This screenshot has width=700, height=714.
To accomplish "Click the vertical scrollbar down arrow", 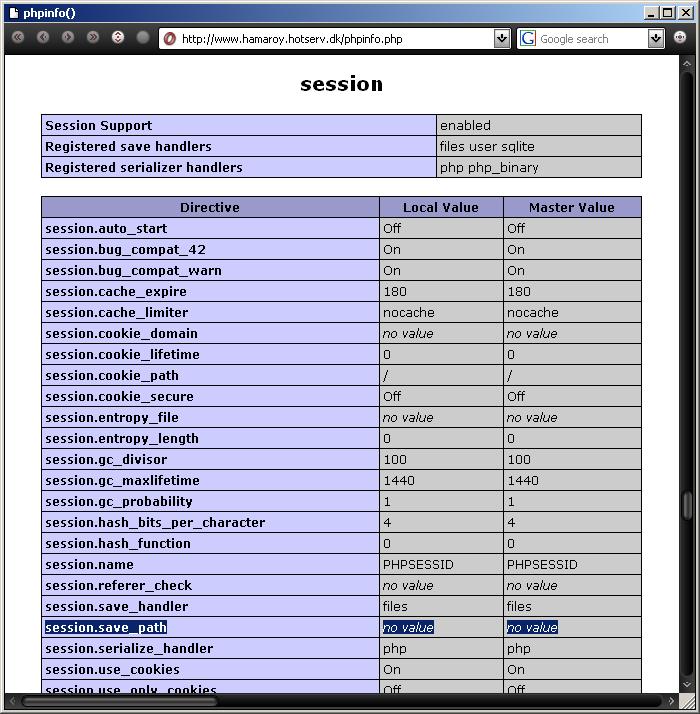I will 687,684.
